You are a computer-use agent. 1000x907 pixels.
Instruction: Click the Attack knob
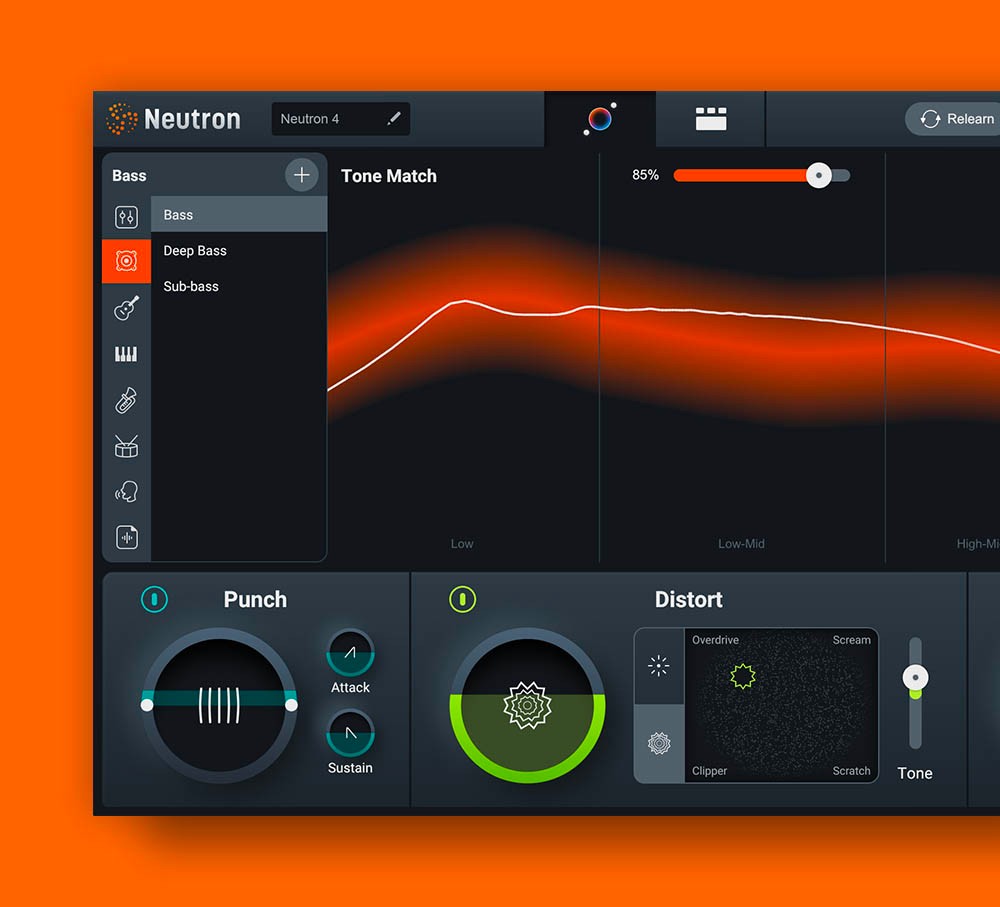click(x=350, y=652)
